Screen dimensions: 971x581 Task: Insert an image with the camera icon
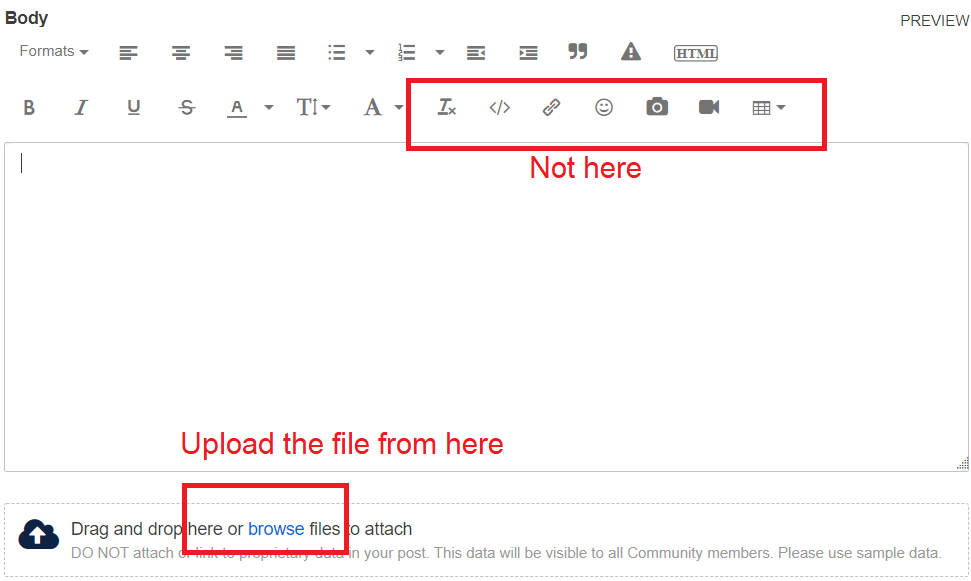coord(656,107)
